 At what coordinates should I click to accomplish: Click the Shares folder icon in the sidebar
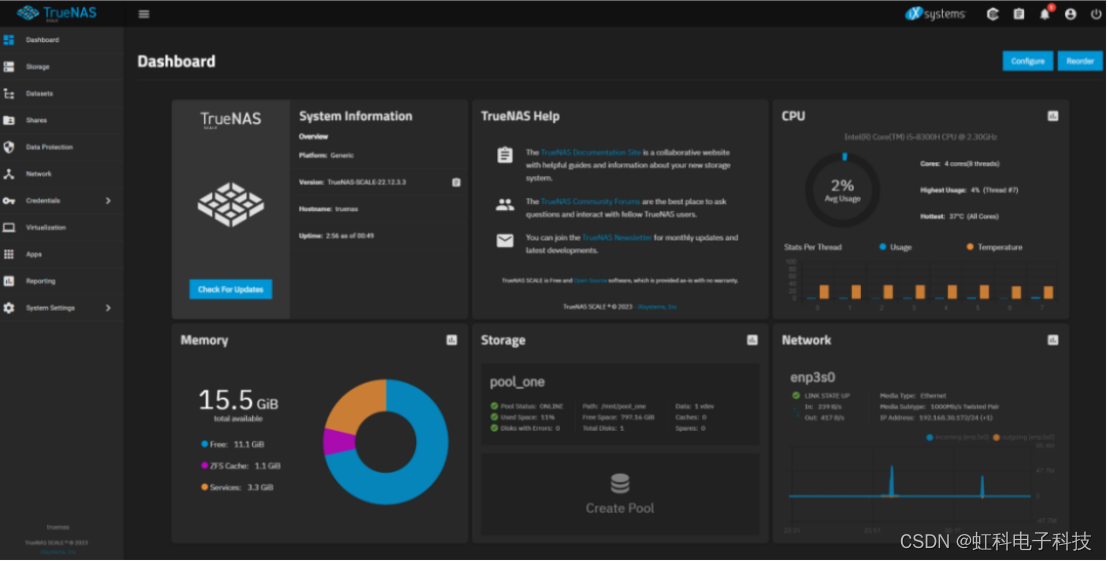(8, 120)
